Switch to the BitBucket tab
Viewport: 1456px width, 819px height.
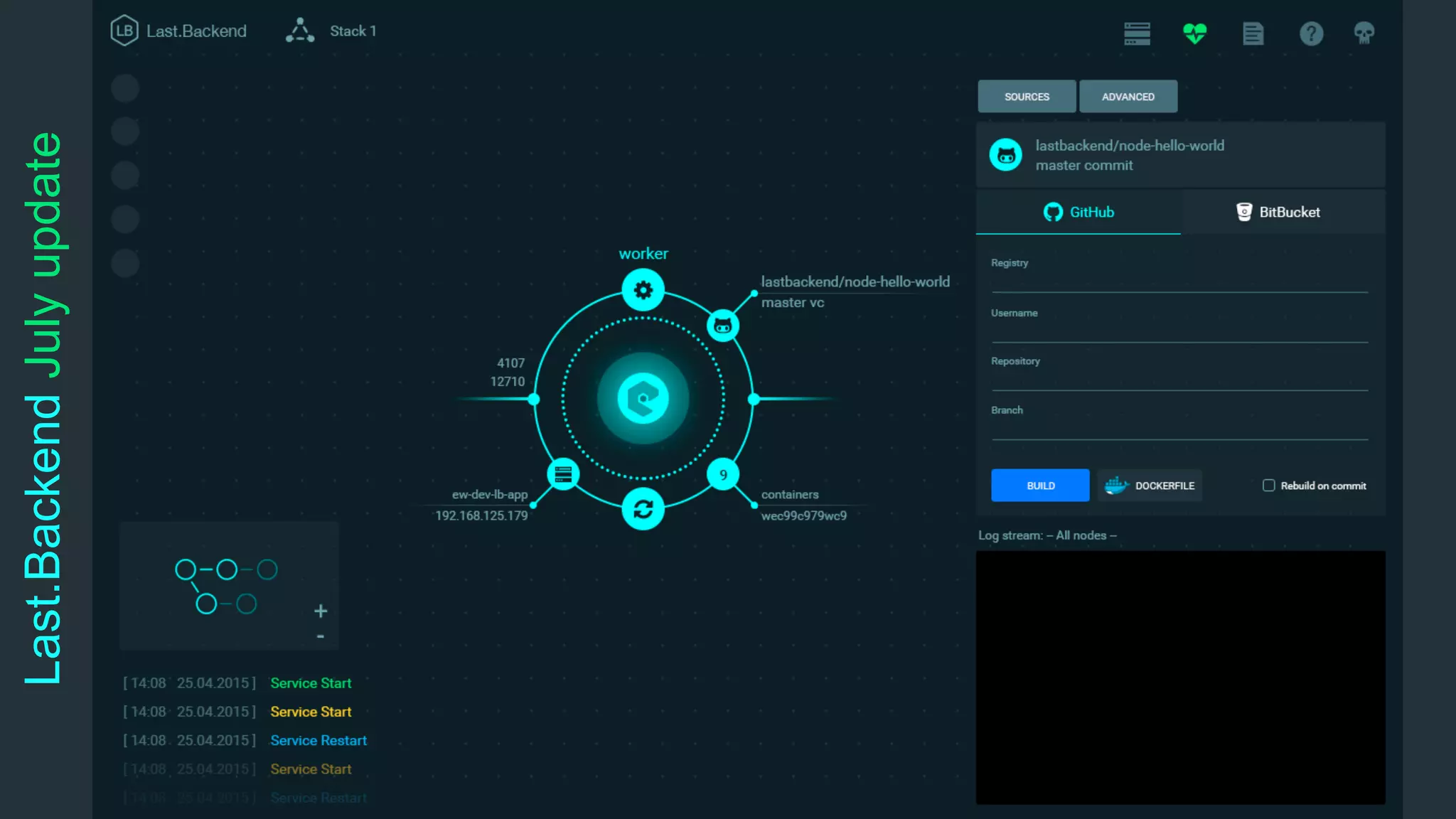[x=1278, y=212]
